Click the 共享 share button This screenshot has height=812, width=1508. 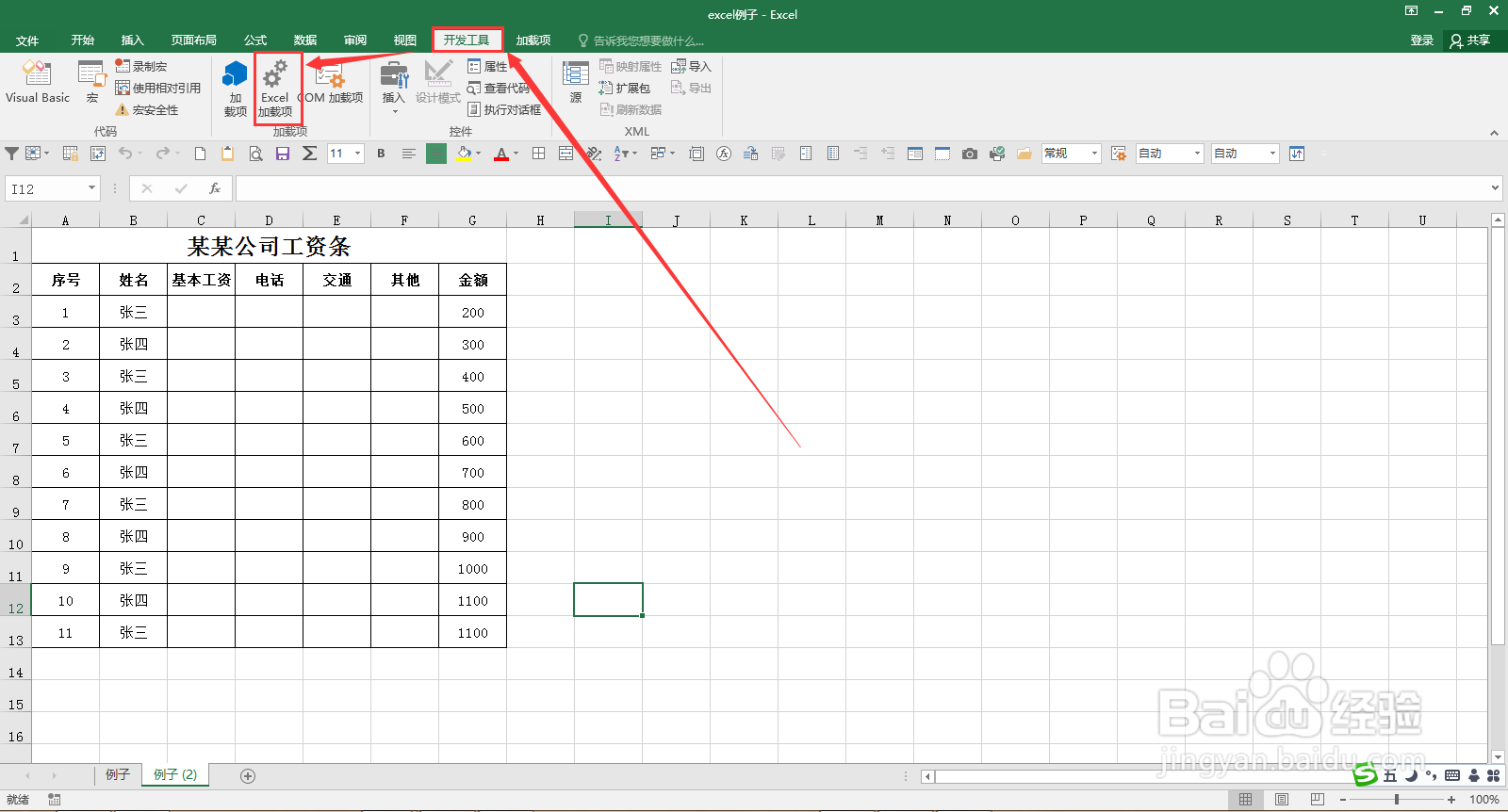[1470, 41]
